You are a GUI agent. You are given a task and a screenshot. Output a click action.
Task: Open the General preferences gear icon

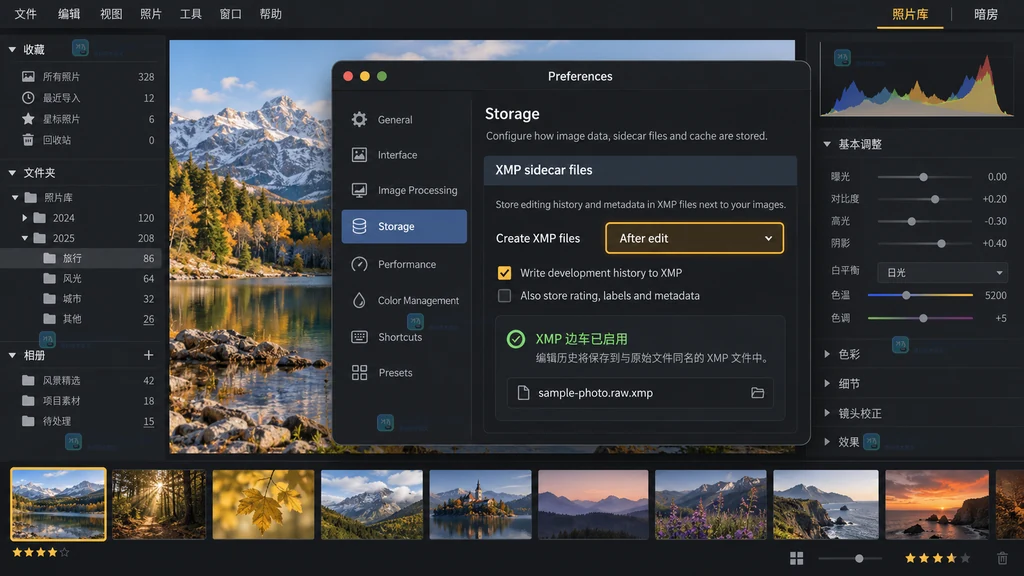click(x=359, y=120)
